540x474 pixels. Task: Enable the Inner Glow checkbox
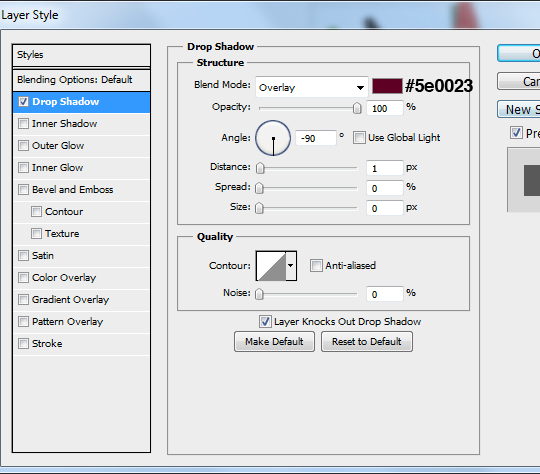click(x=23, y=167)
